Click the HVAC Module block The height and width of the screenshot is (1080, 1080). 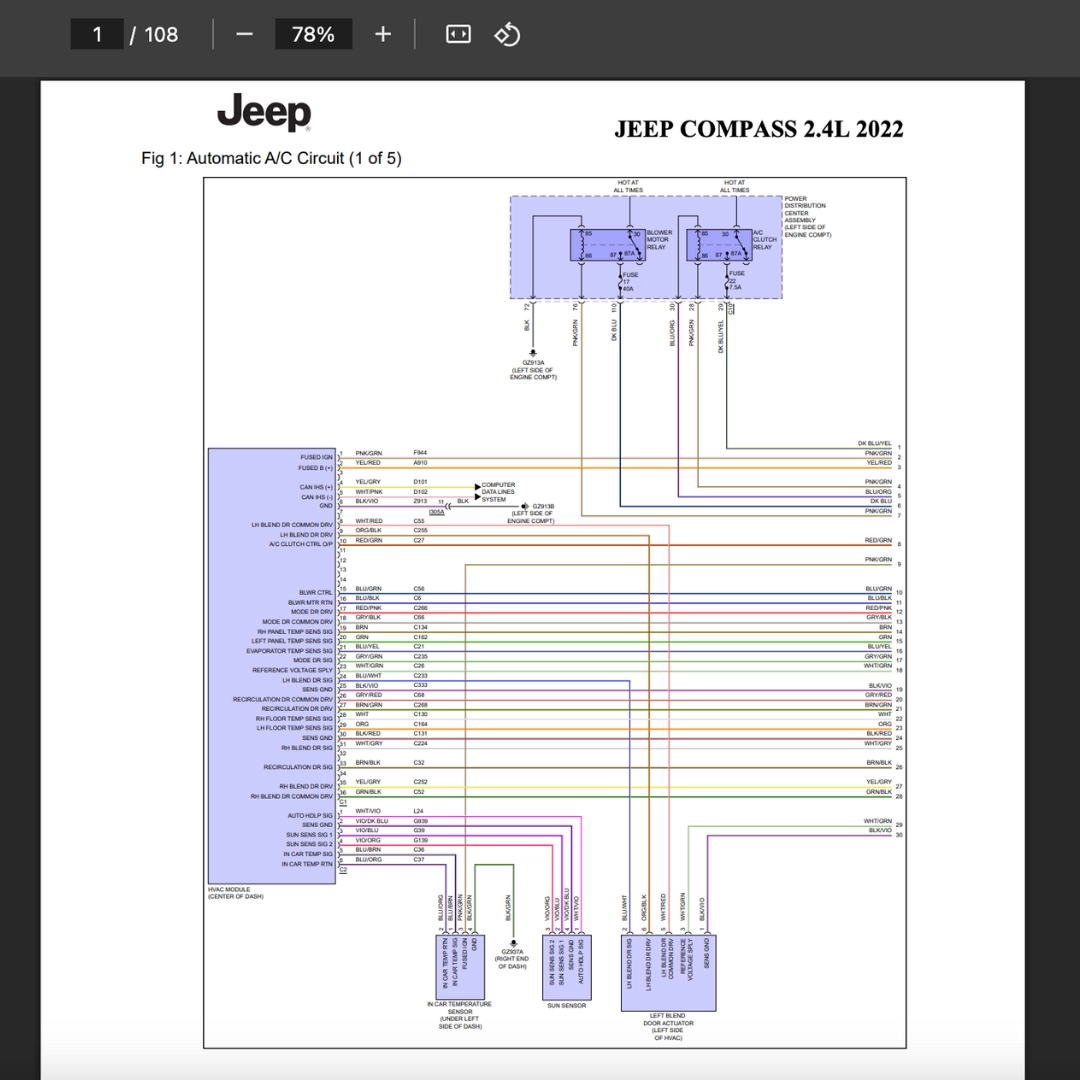point(272,665)
